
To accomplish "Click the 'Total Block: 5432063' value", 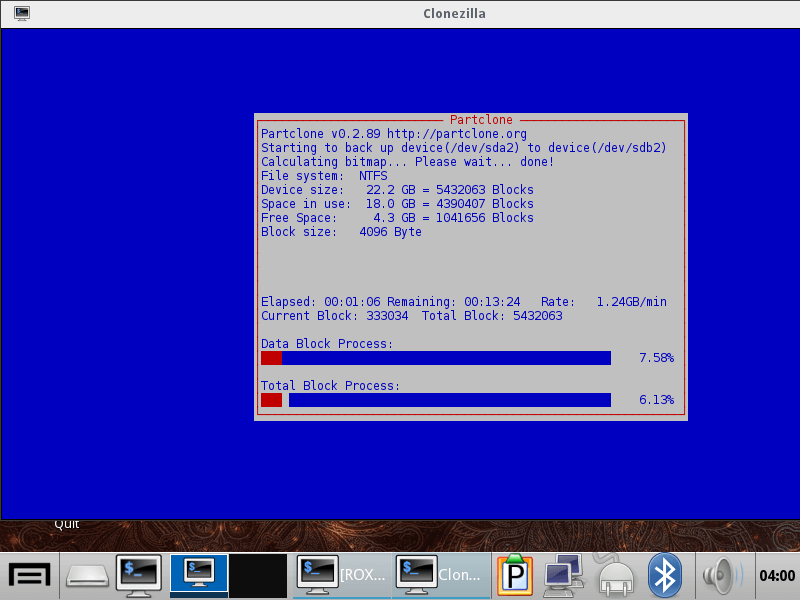I will (x=492, y=316).
